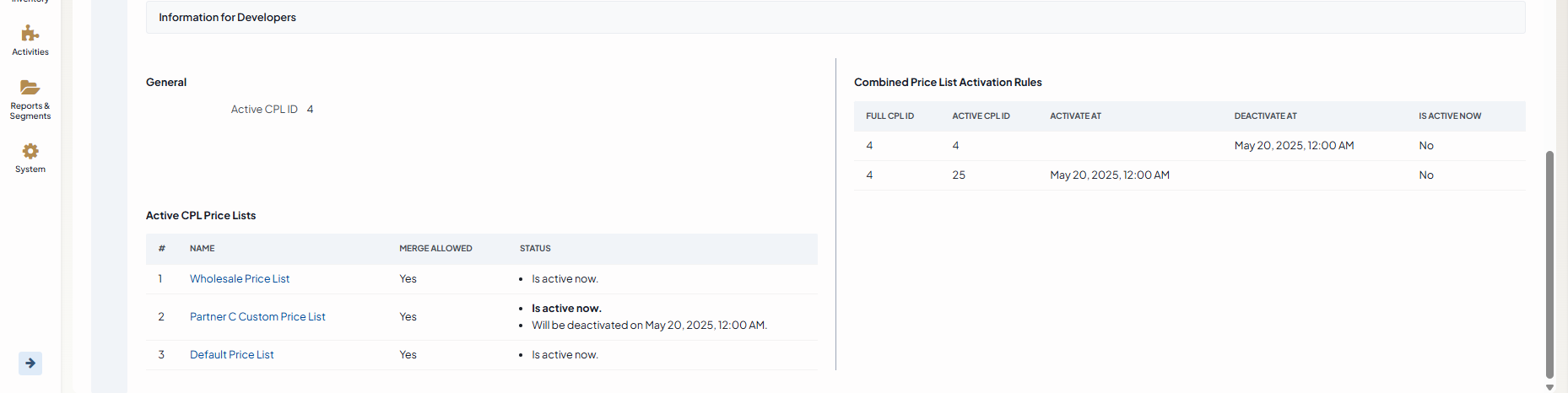The image size is (1568, 393).
Task: Open Reports & Segments folder icon
Action: (30, 87)
